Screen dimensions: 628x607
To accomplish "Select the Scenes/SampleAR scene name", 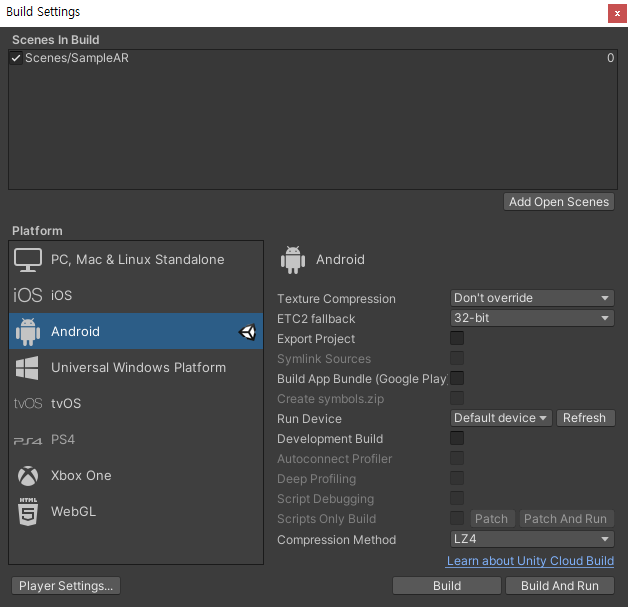I will coord(77,58).
